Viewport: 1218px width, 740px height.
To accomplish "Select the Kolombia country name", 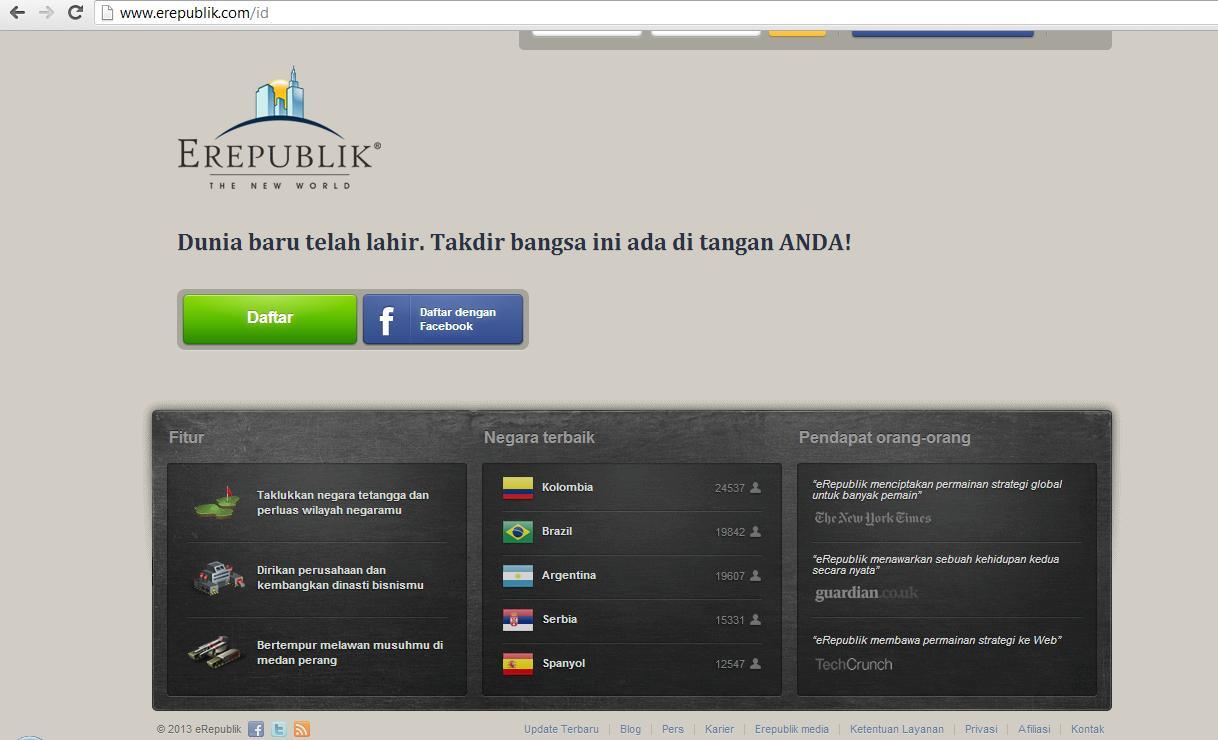I will tap(567, 487).
